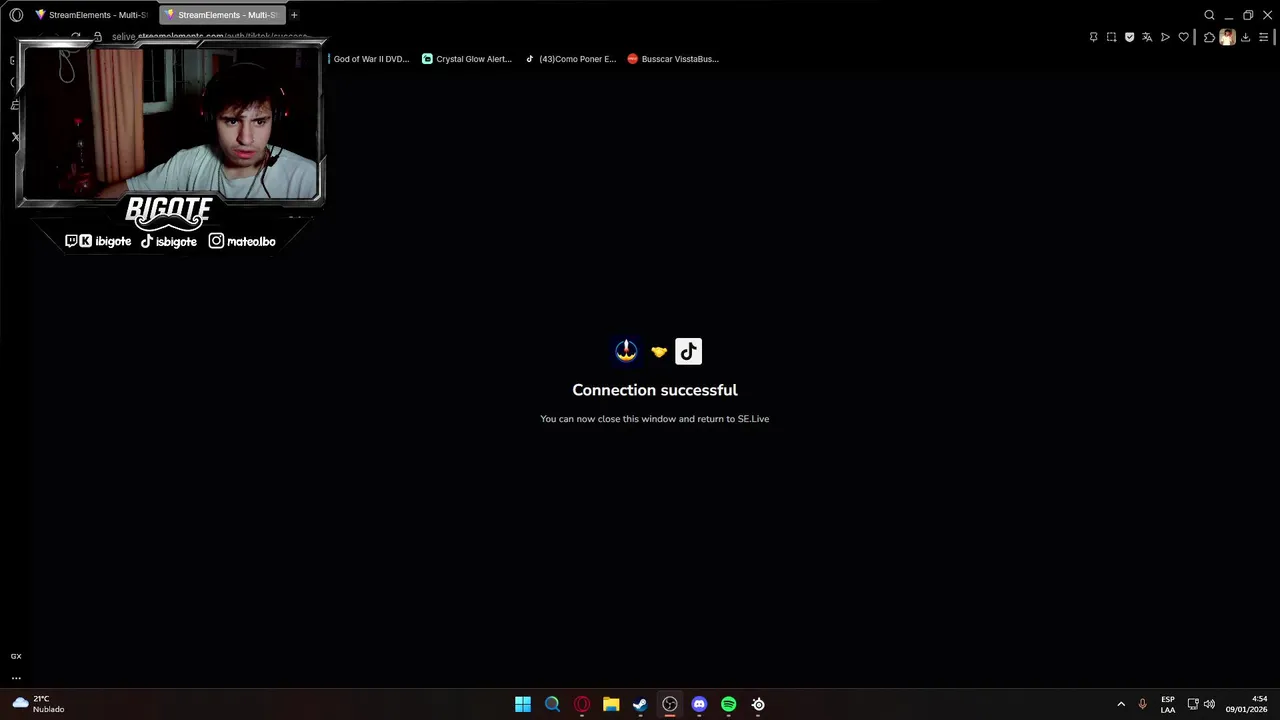Open Spotify from taskbar
The image size is (1280, 720).
pyautogui.click(x=729, y=704)
